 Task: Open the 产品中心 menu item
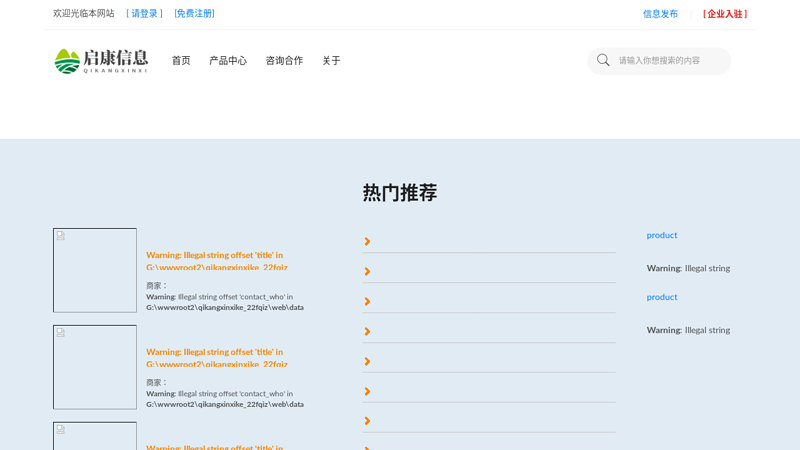click(x=228, y=61)
